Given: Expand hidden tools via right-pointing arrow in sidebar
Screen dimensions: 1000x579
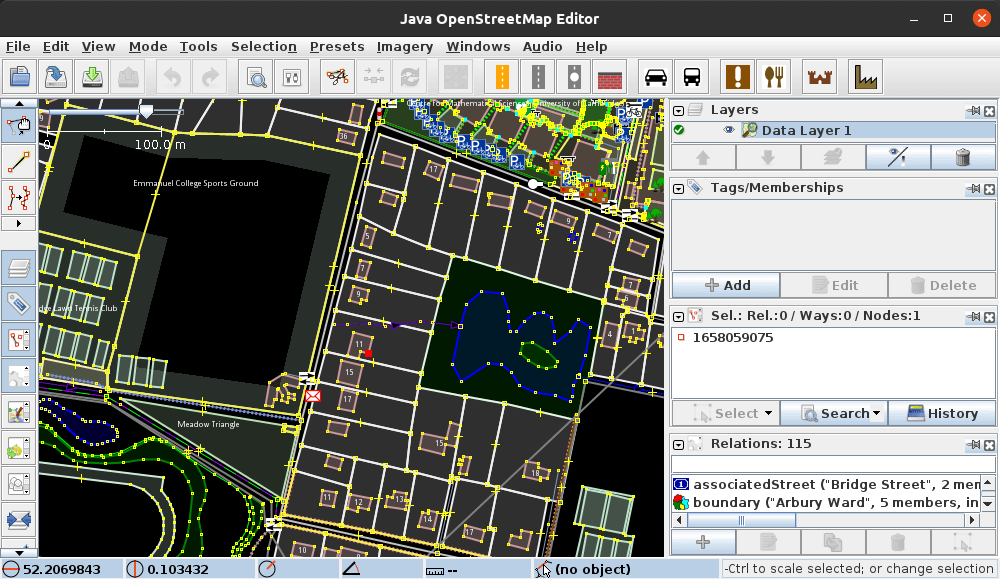Looking at the screenshot, I should pyautogui.click(x=19, y=223).
